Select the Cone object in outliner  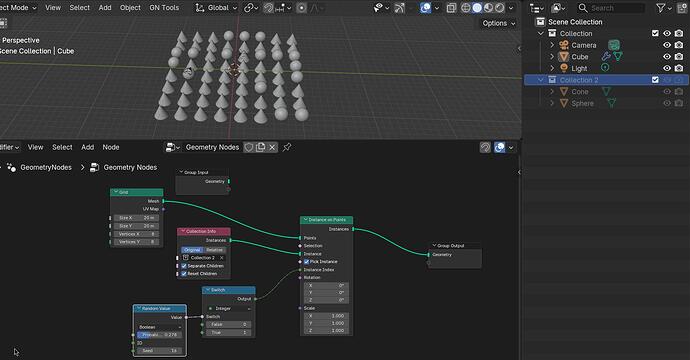[580, 92]
